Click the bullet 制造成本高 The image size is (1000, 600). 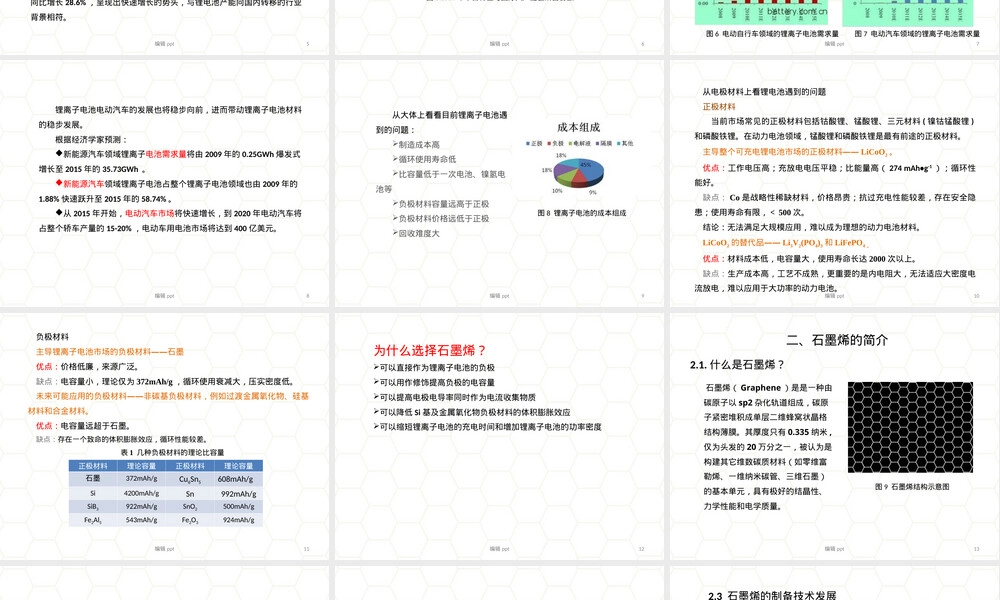click(x=416, y=145)
